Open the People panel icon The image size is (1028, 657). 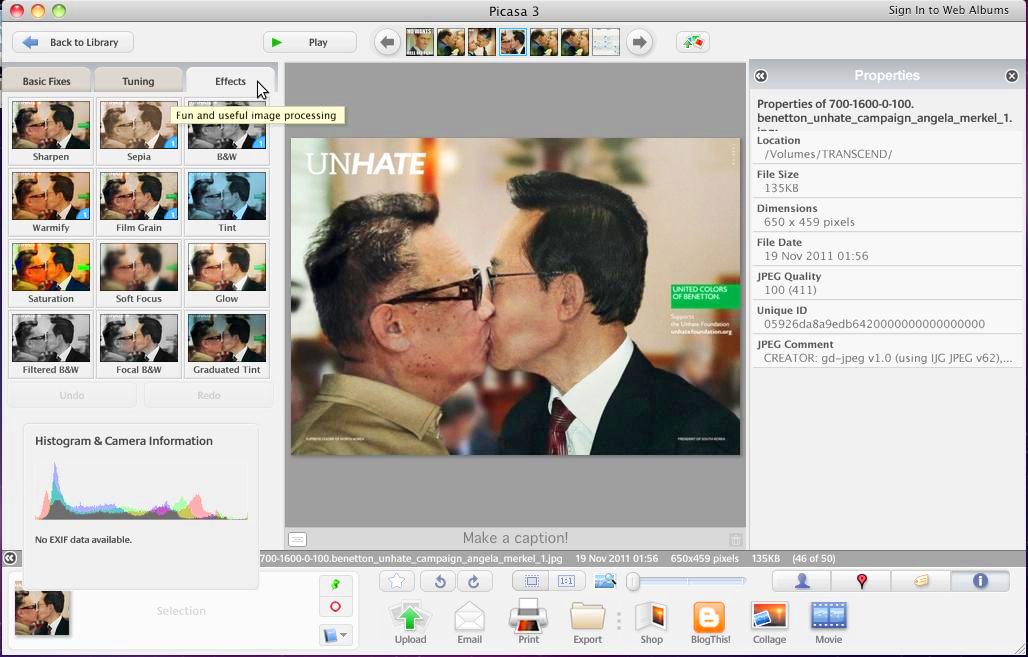[x=802, y=581]
